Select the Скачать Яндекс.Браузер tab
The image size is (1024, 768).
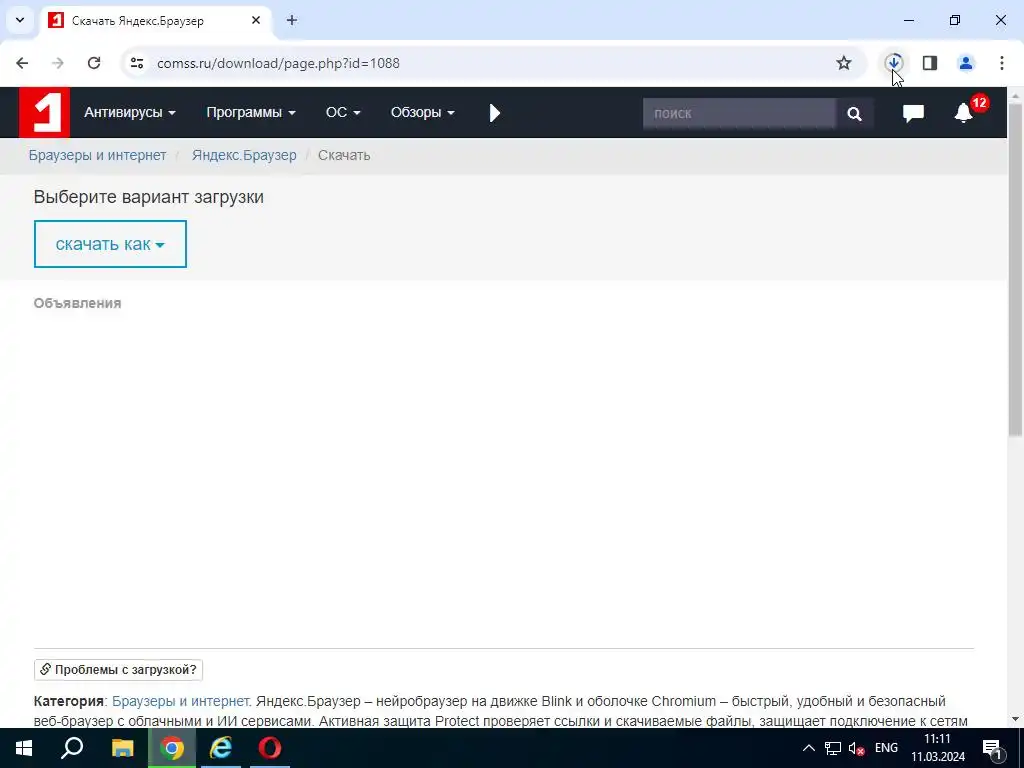click(155, 21)
